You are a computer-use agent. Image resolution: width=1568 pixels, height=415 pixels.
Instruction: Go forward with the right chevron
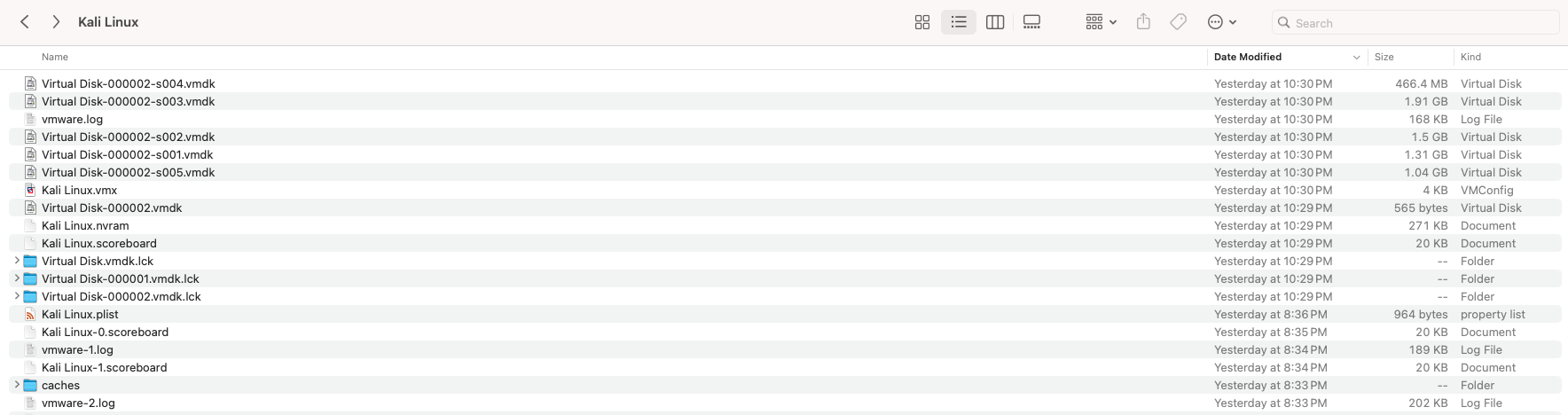point(56,22)
